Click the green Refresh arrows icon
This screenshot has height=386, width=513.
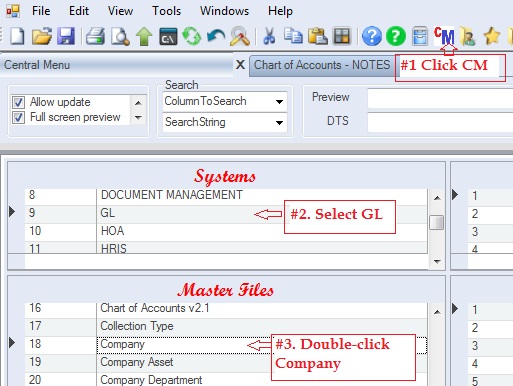[x=192, y=36]
